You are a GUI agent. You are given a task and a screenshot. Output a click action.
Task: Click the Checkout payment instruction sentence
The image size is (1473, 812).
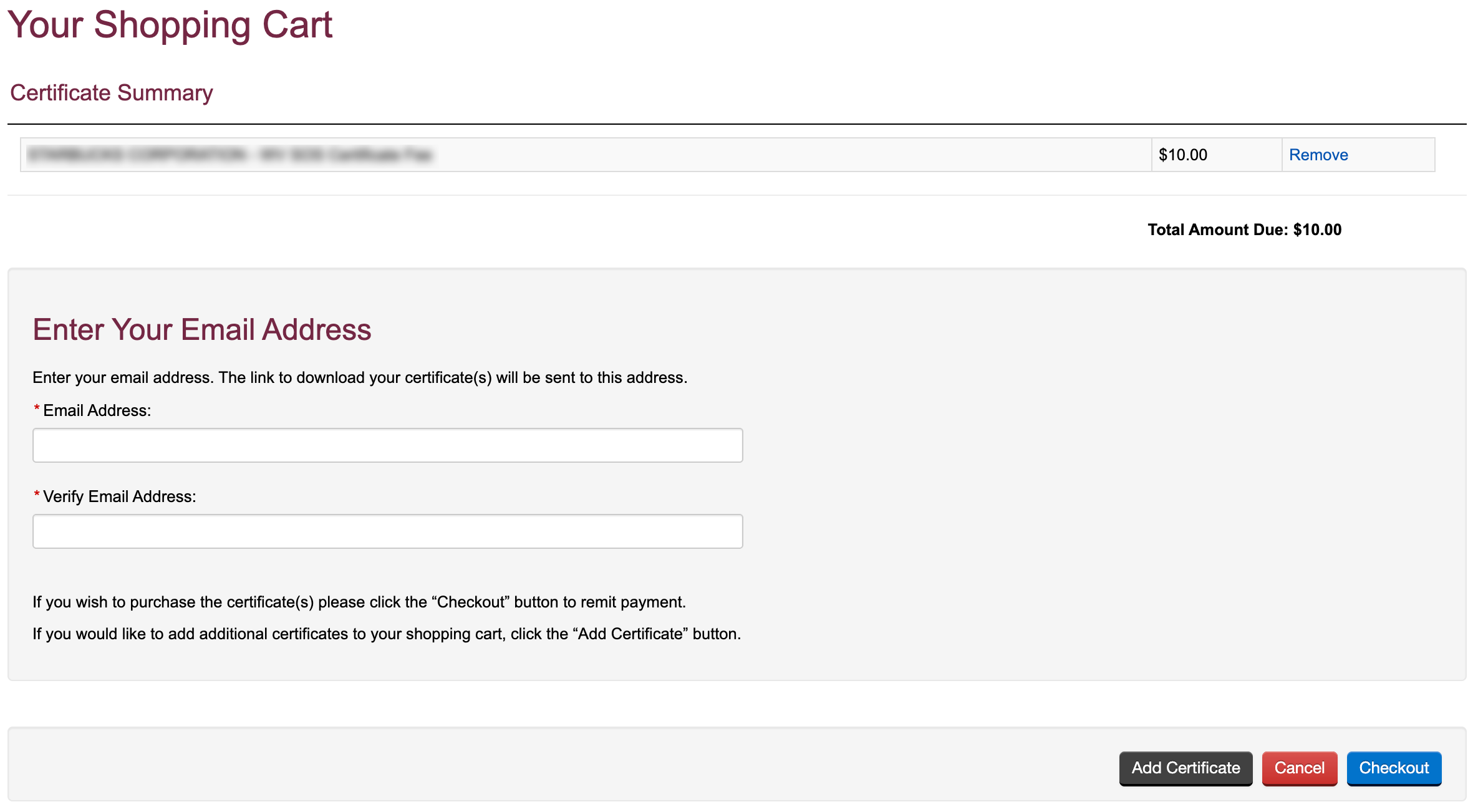click(x=359, y=602)
